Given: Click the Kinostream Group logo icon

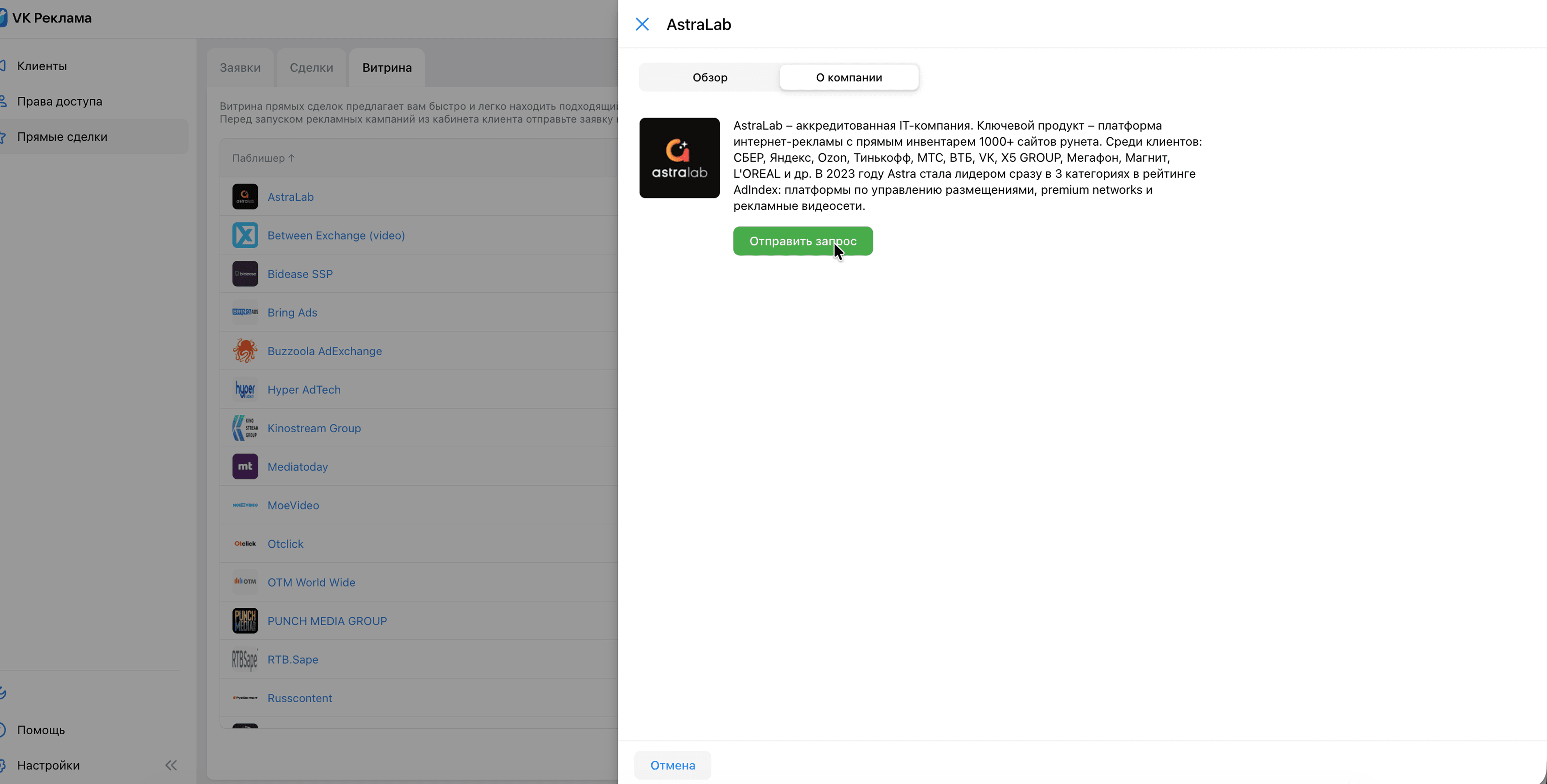Looking at the screenshot, I should pyautogui.click(x=245, y=428).
